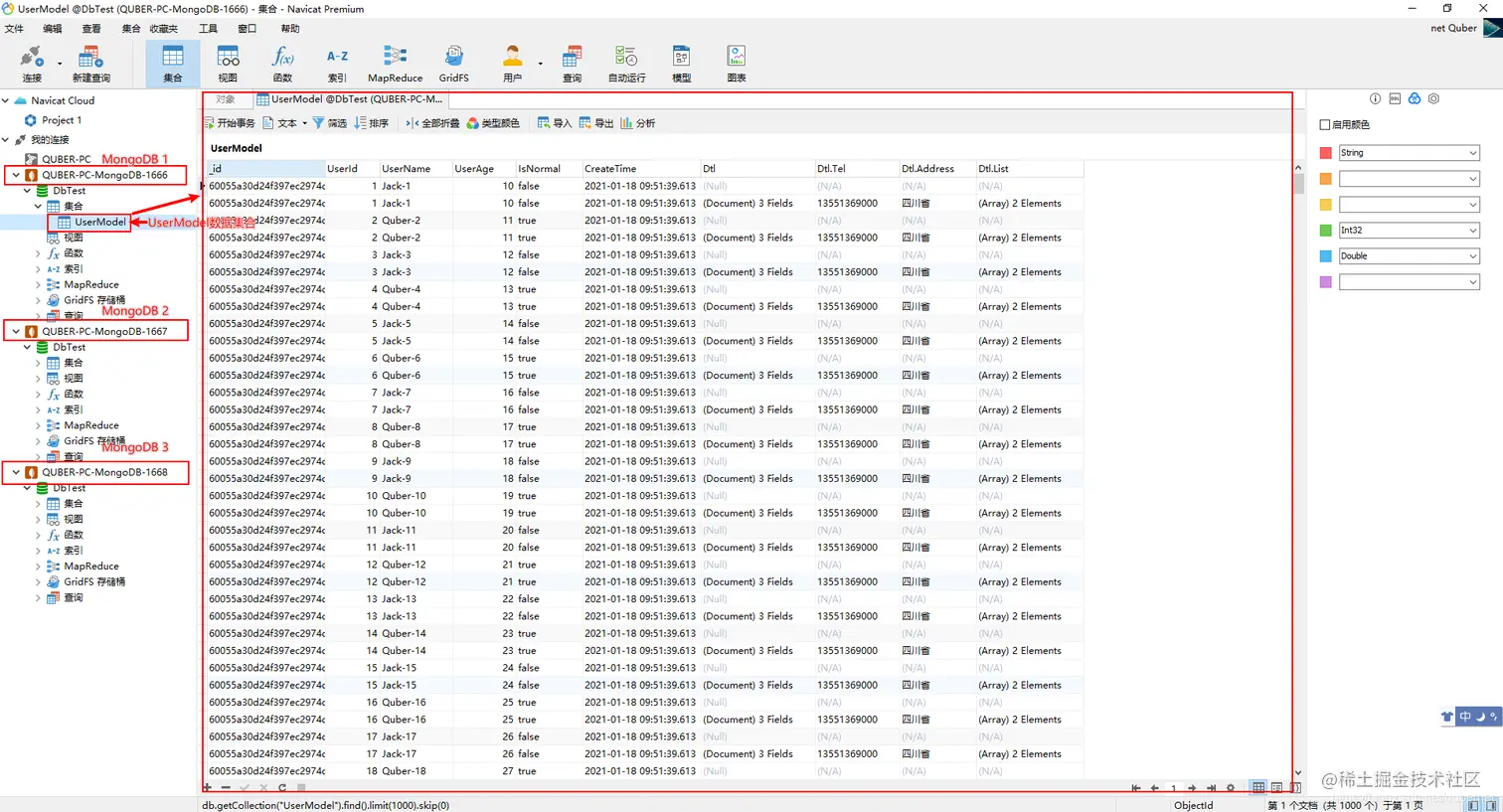
Task: Click 开始事务 (Begin Transaction) button
Action: [230, 123]
